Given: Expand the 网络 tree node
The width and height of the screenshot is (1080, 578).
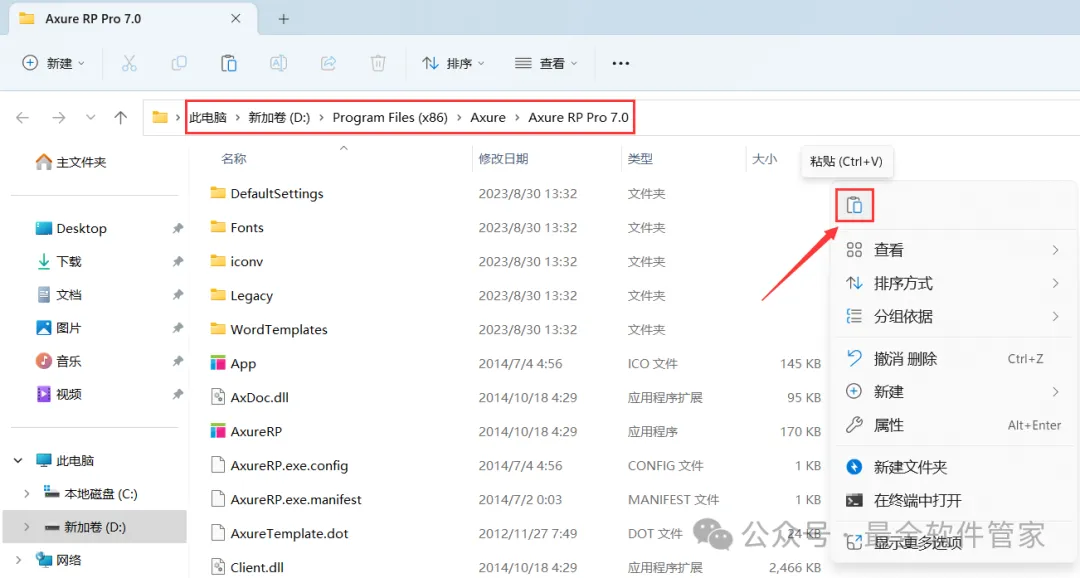Looking at the screenshot, I should coord(19,559).
